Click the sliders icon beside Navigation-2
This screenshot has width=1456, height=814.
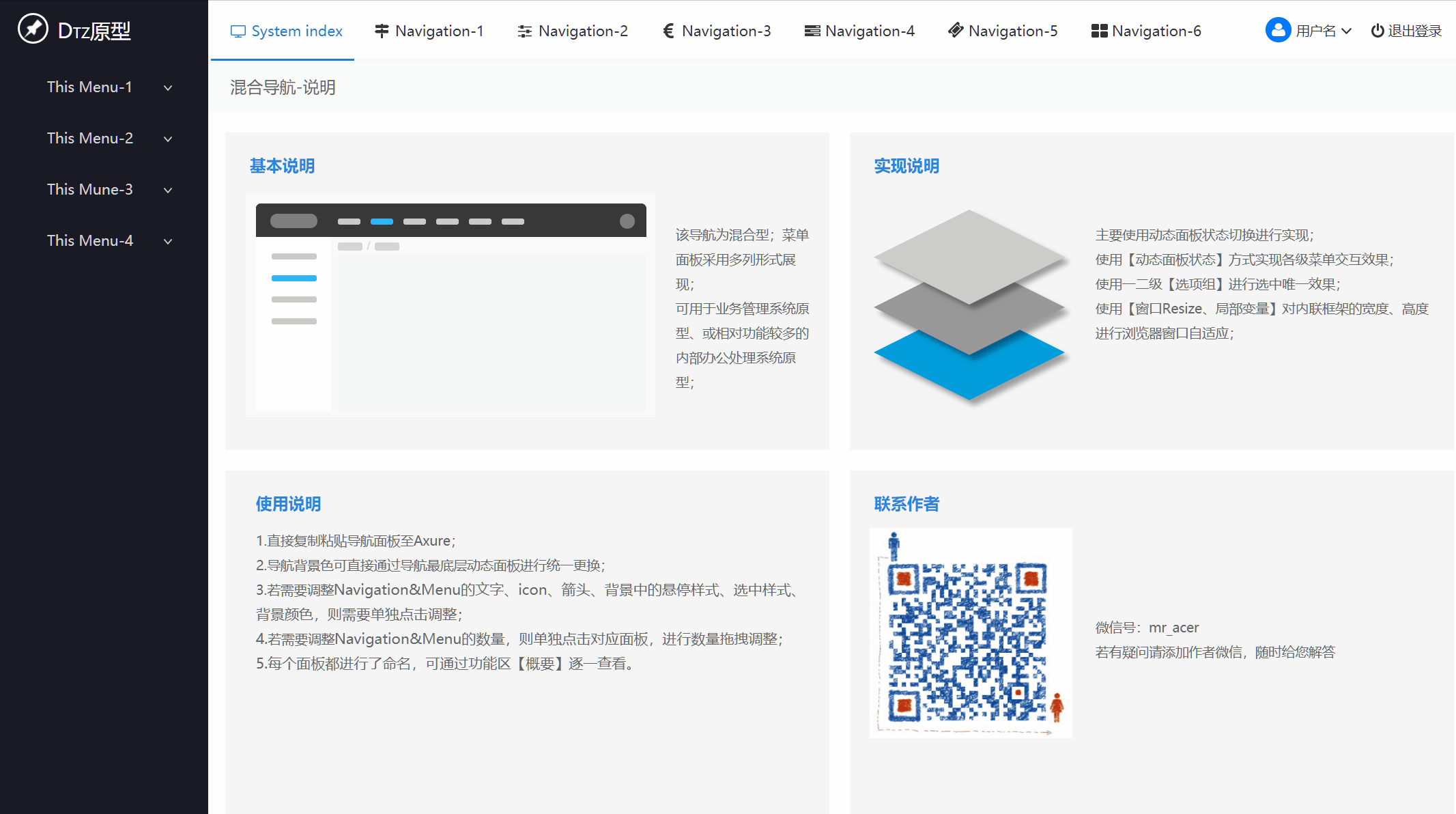524,31
